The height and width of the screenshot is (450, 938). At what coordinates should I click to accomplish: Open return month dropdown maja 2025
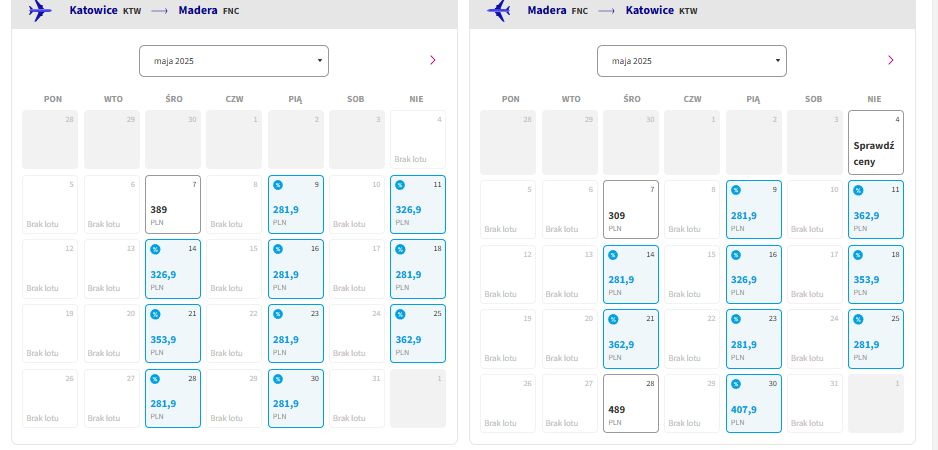click(x=692, y=61)
